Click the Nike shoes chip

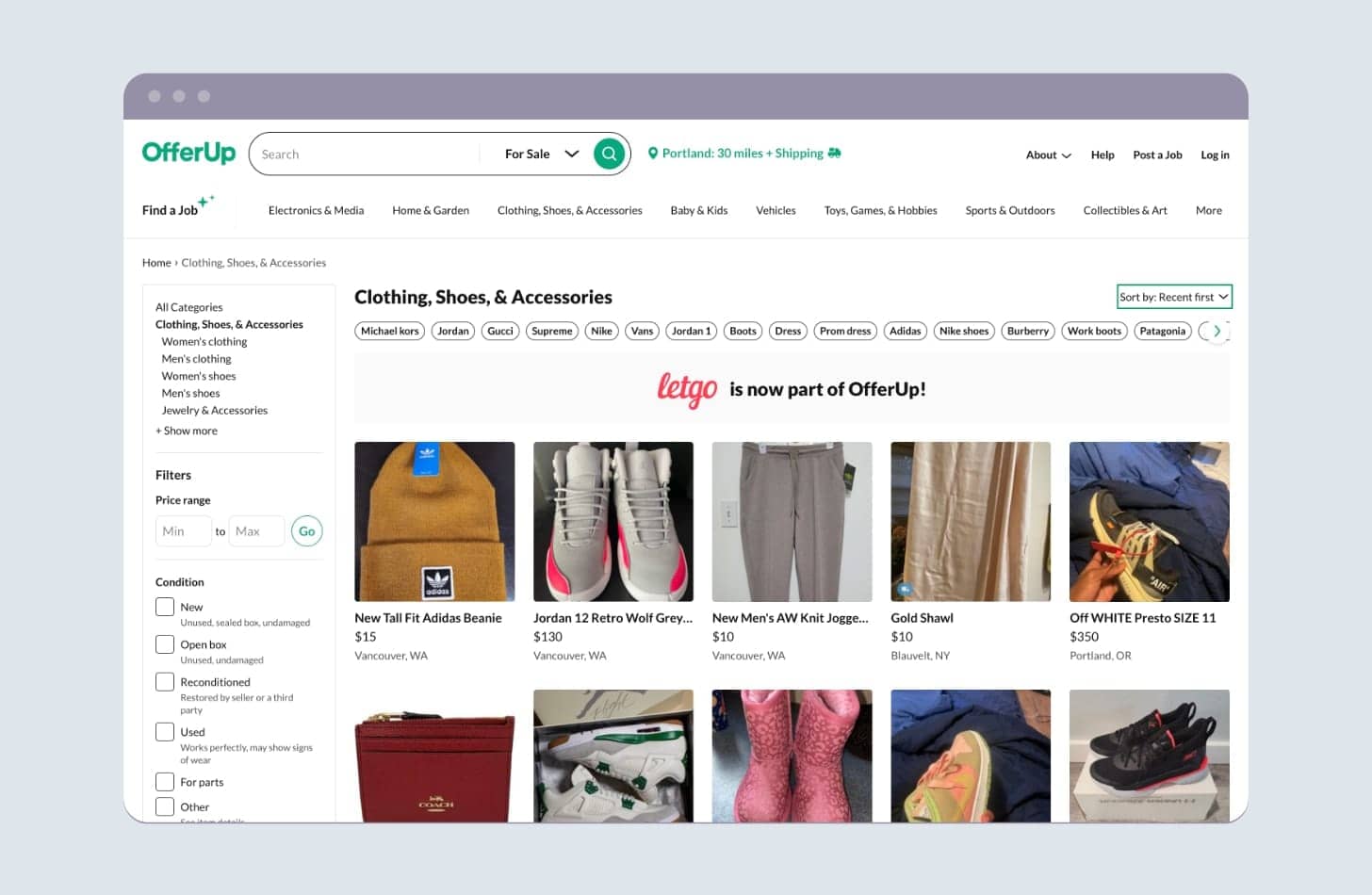click(x=964, y=331)
